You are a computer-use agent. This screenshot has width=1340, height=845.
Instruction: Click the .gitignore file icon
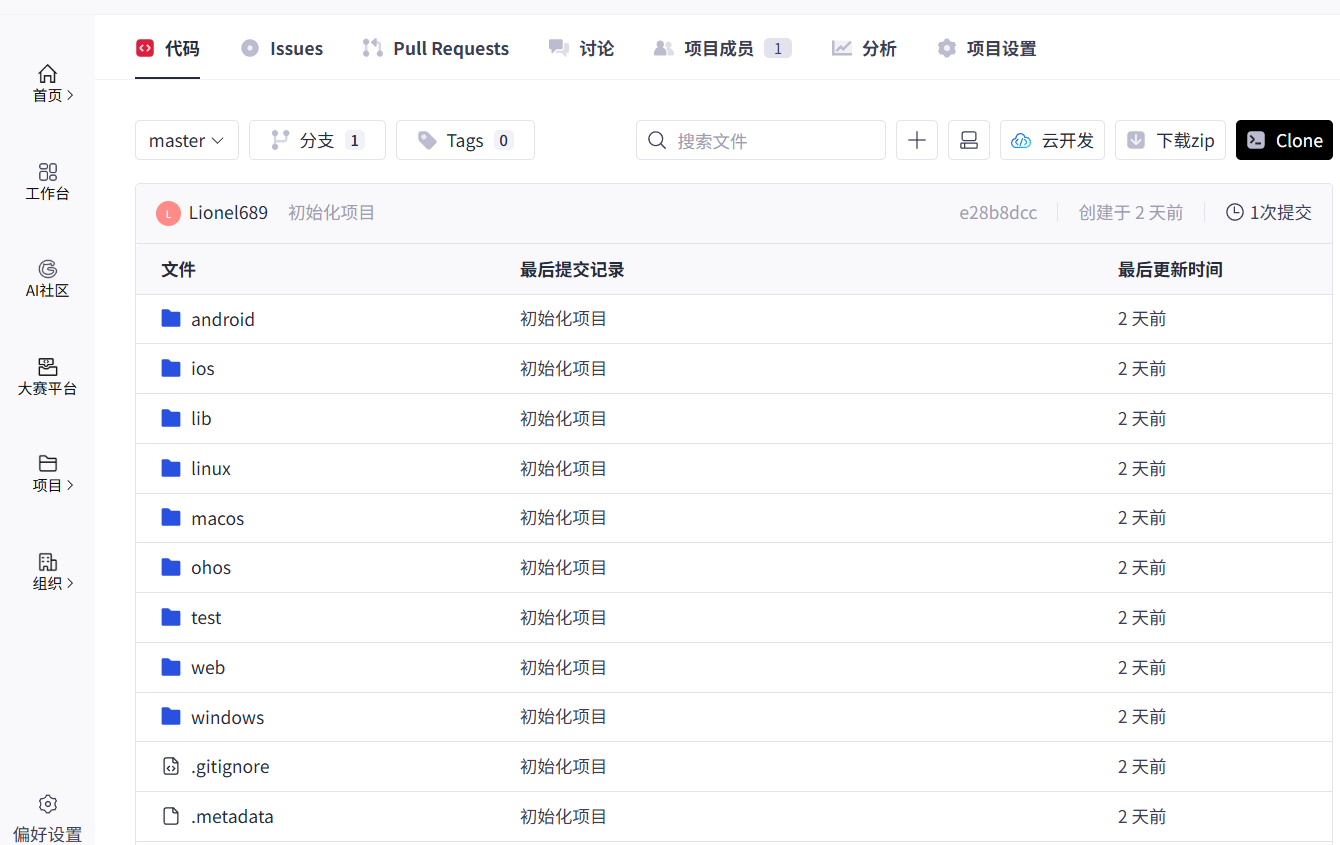pyautogui.click(x=171, y=766)
